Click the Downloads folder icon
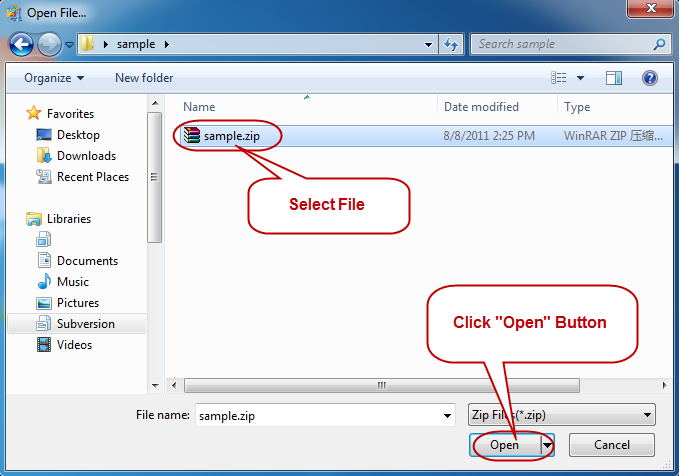This screenshot has width=679, height=476. (44, 155)
